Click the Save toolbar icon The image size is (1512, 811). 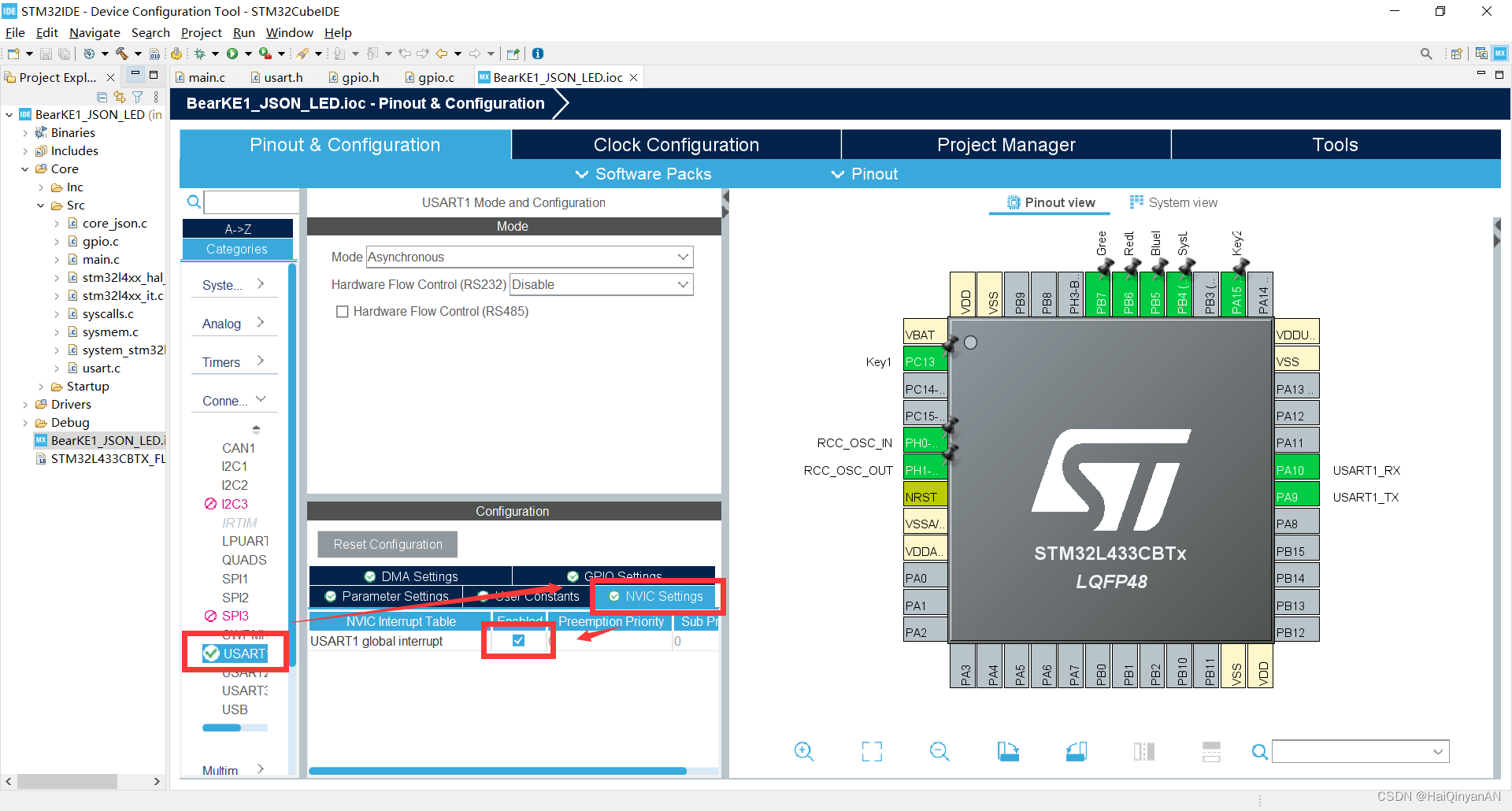click(46, 54)
